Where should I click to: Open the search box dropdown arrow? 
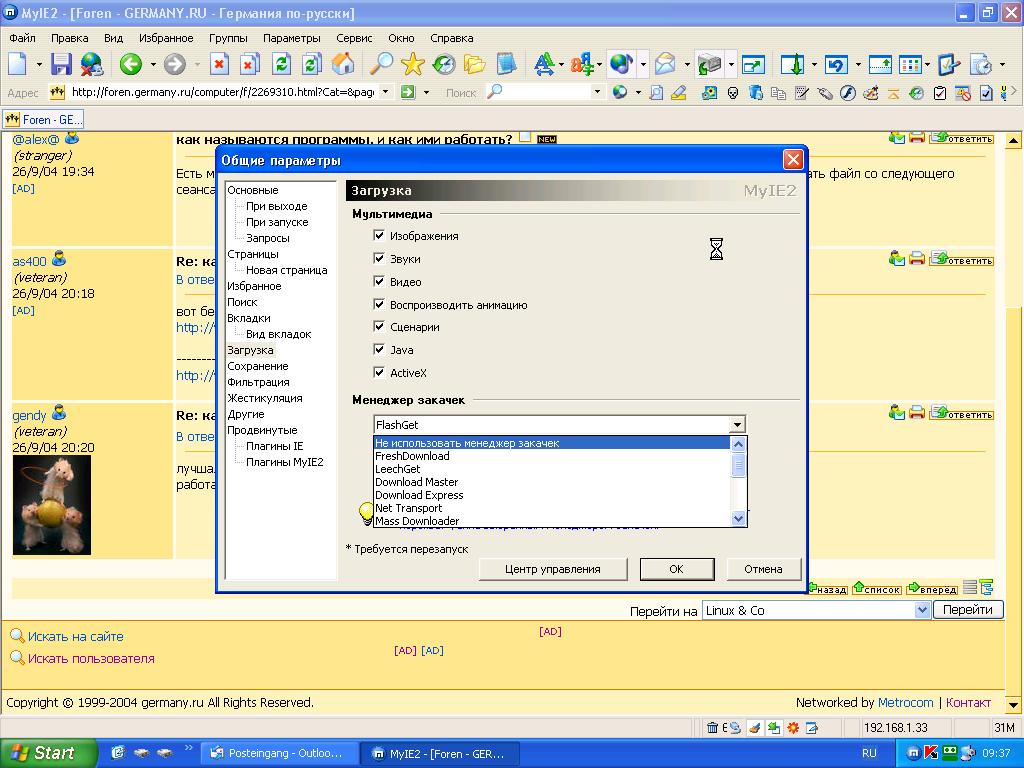coord(597,92)
